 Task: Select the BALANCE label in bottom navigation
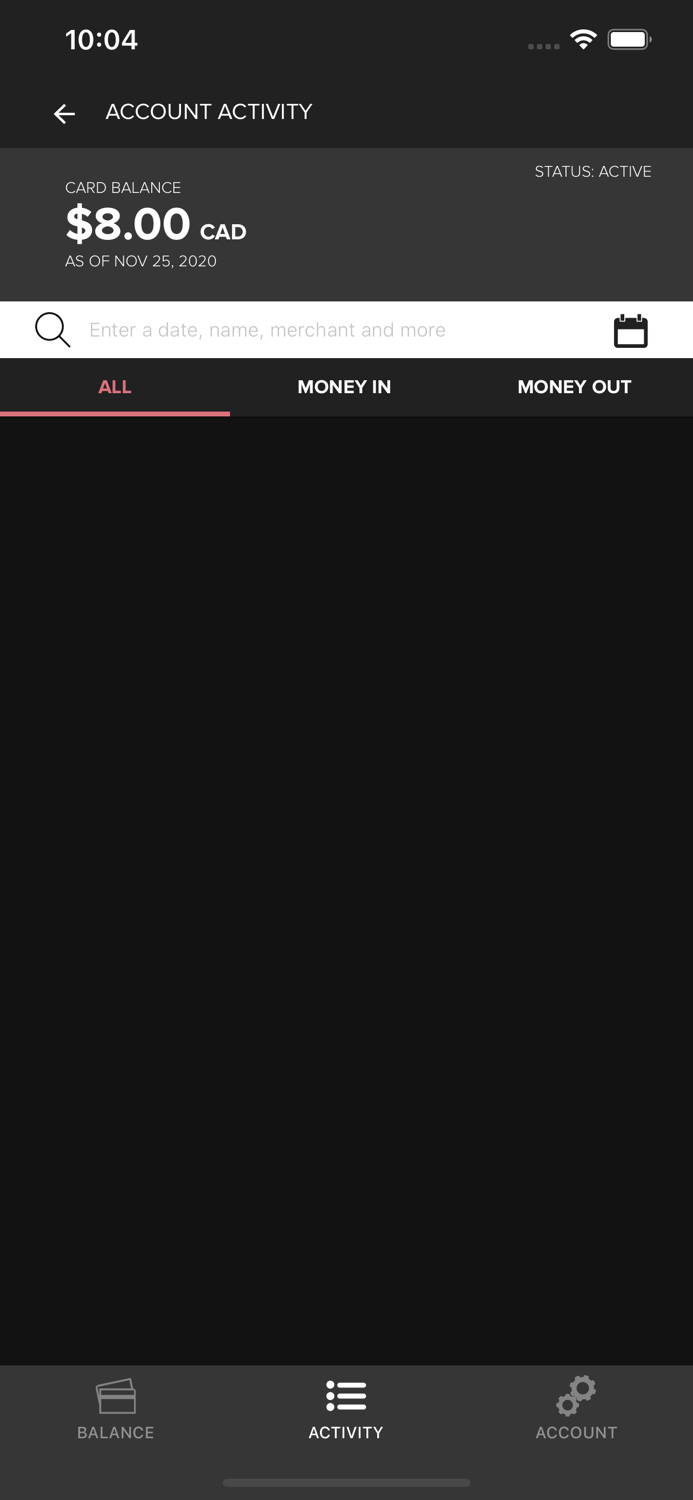pyautogui.click(x=116, y=1433)
